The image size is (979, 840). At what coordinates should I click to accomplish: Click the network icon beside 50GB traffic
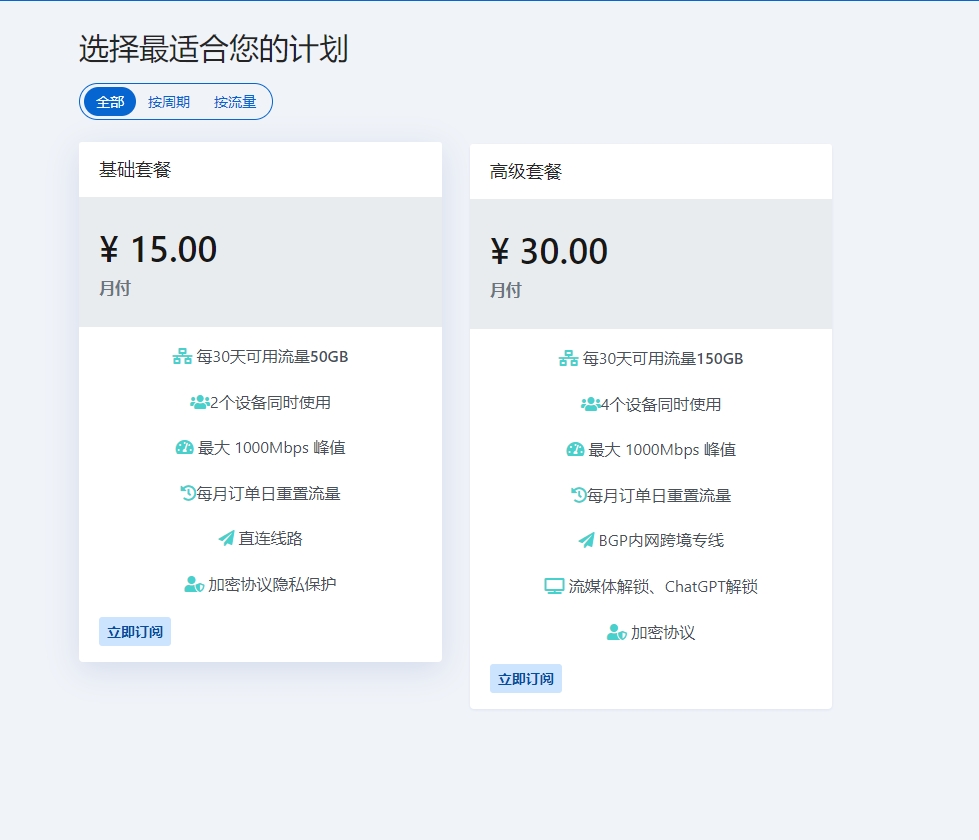[x=182, y=357]
